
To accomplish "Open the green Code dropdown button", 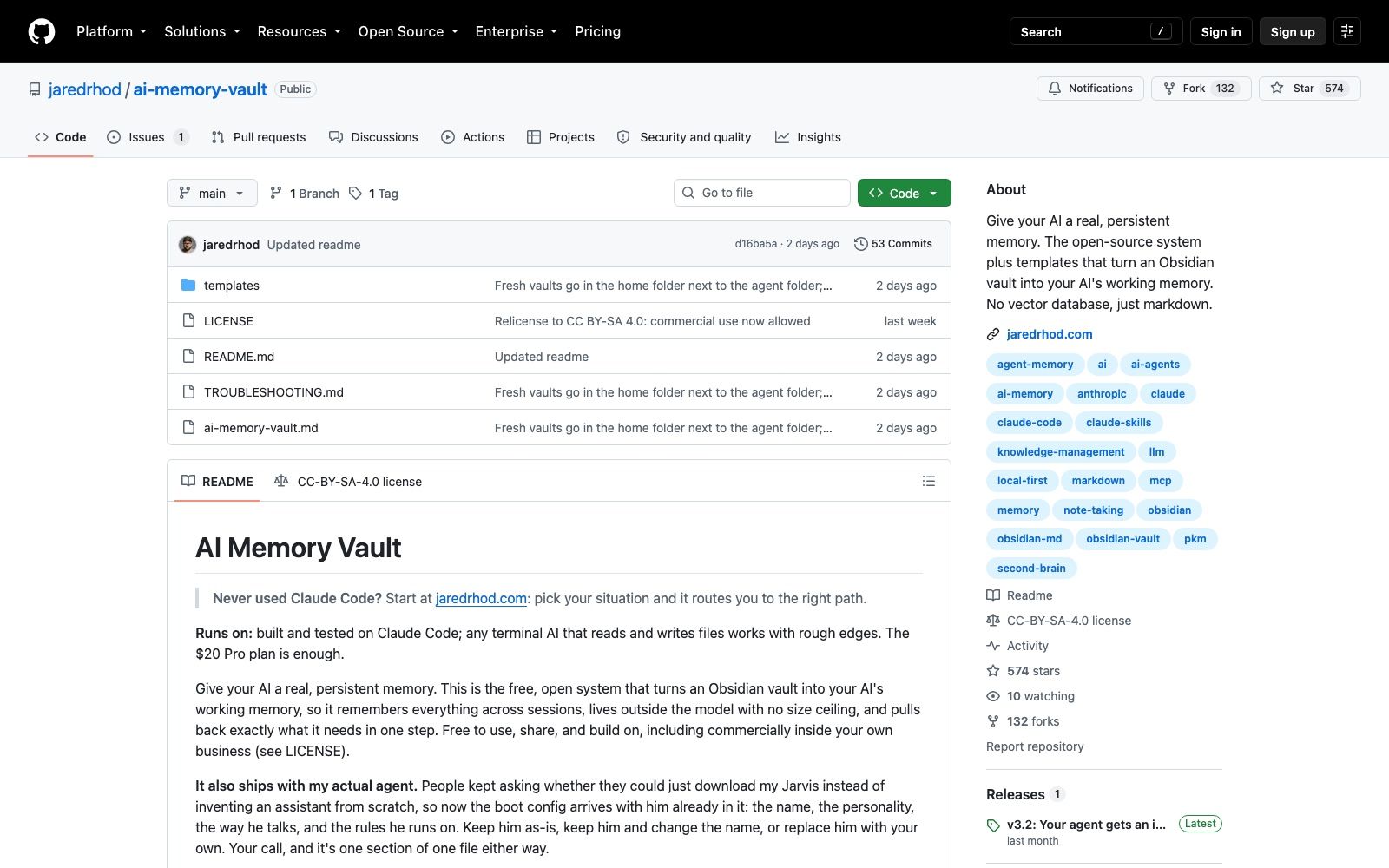I will click(904, 193).
